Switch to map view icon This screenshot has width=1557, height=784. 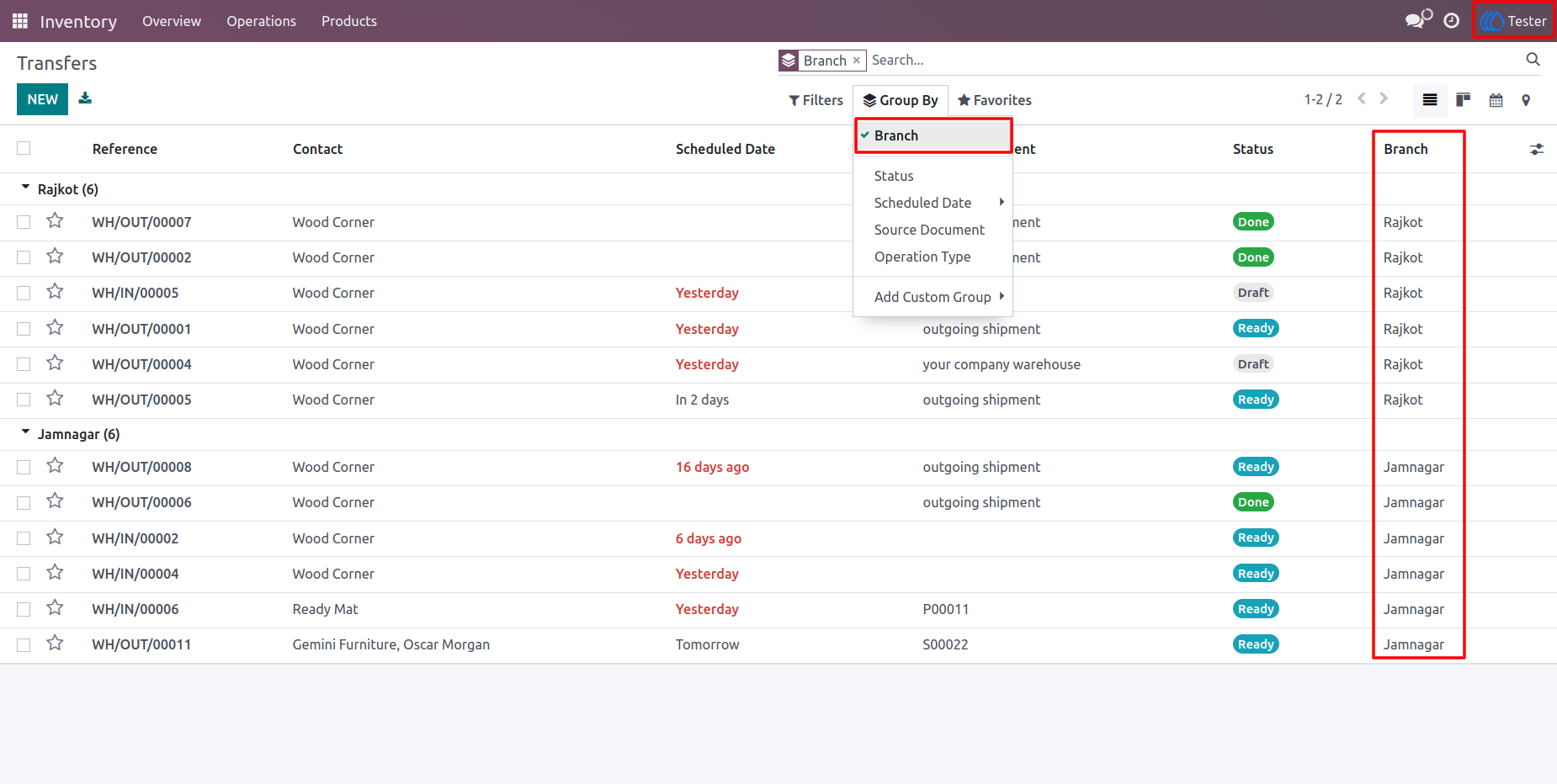pyautogui.click(x=1526, y=100)
